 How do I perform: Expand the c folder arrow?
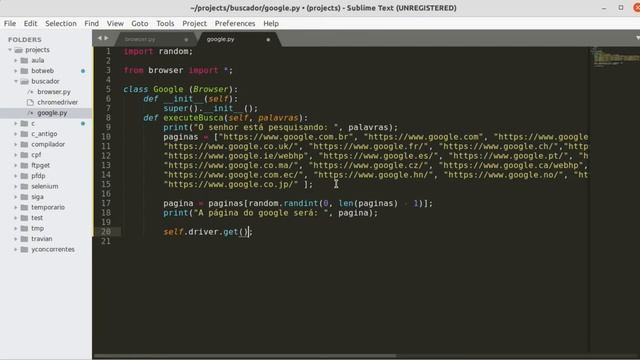tap(16, 123)
